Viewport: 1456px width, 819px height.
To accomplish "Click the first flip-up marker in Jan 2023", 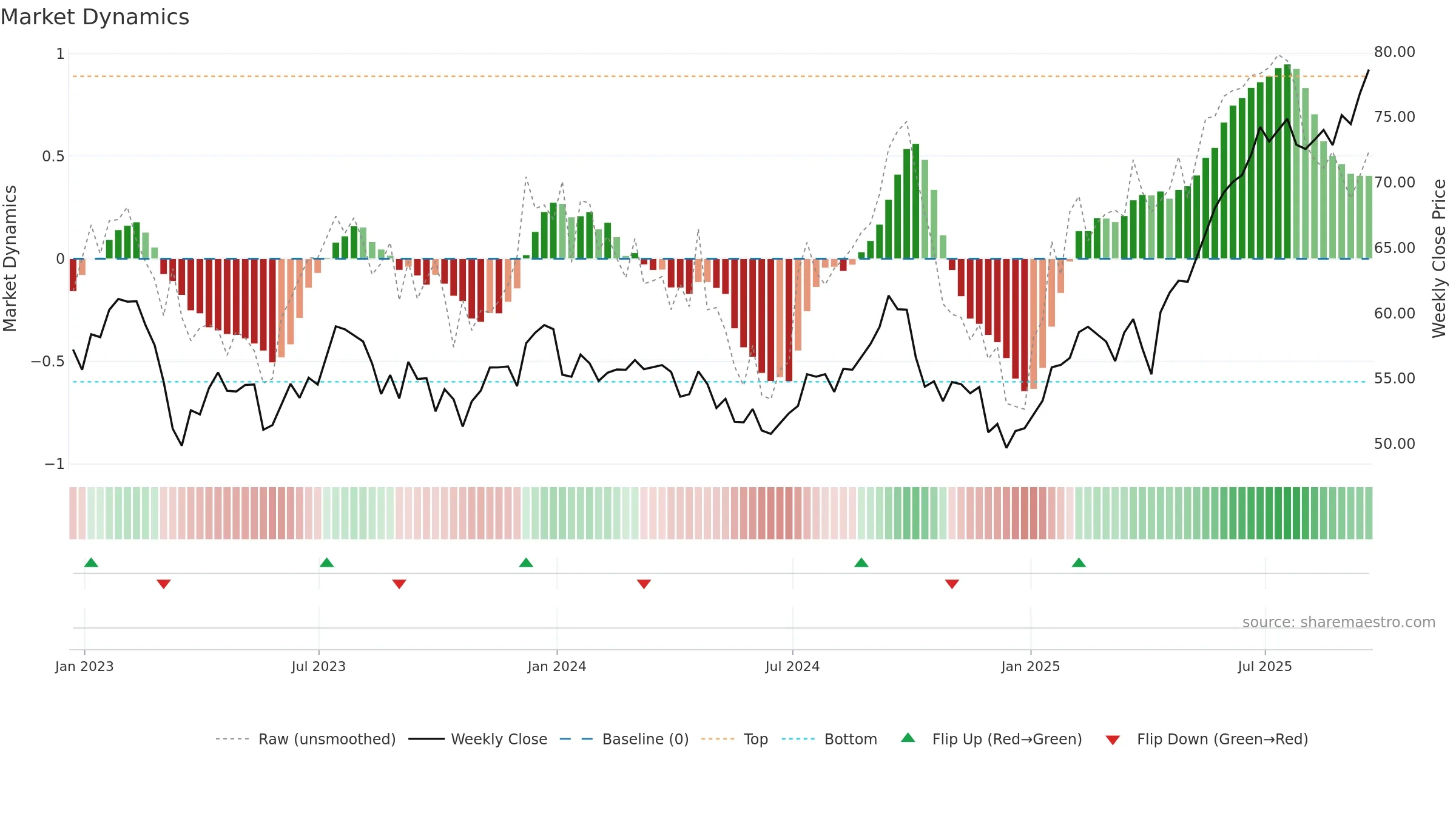I will pos(91,562).
